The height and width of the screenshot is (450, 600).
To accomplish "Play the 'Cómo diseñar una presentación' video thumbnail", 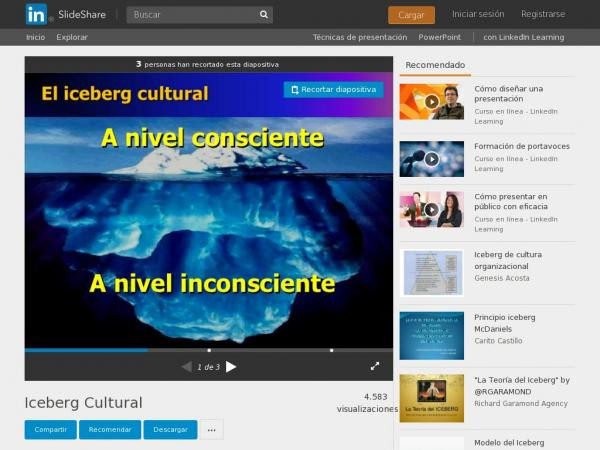I will (431, 101).
